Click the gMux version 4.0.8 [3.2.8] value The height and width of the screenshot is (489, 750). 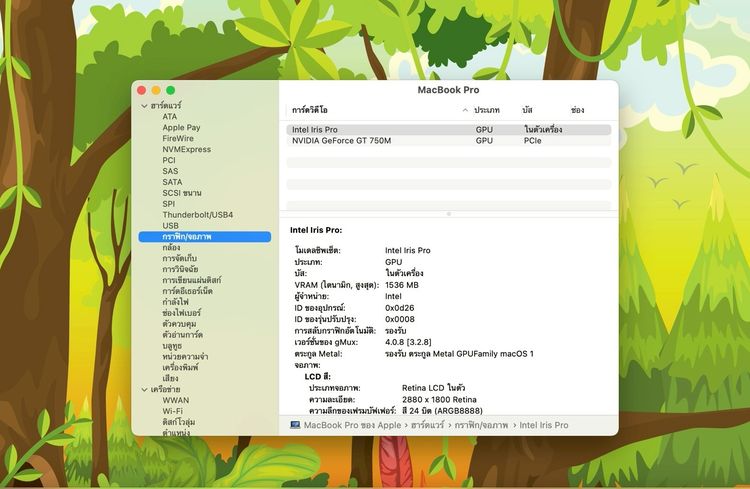408,343
